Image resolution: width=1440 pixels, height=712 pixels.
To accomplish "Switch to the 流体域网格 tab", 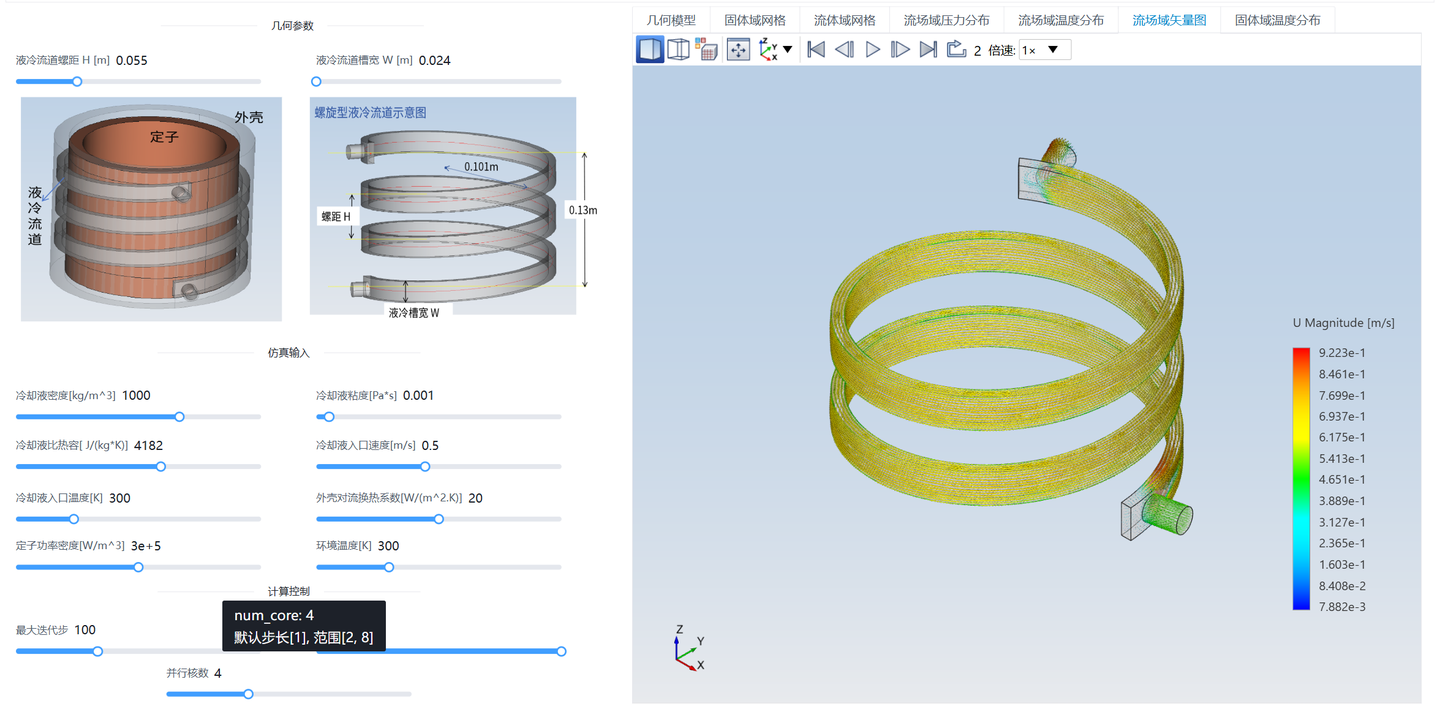I will (x=844, y=20).
